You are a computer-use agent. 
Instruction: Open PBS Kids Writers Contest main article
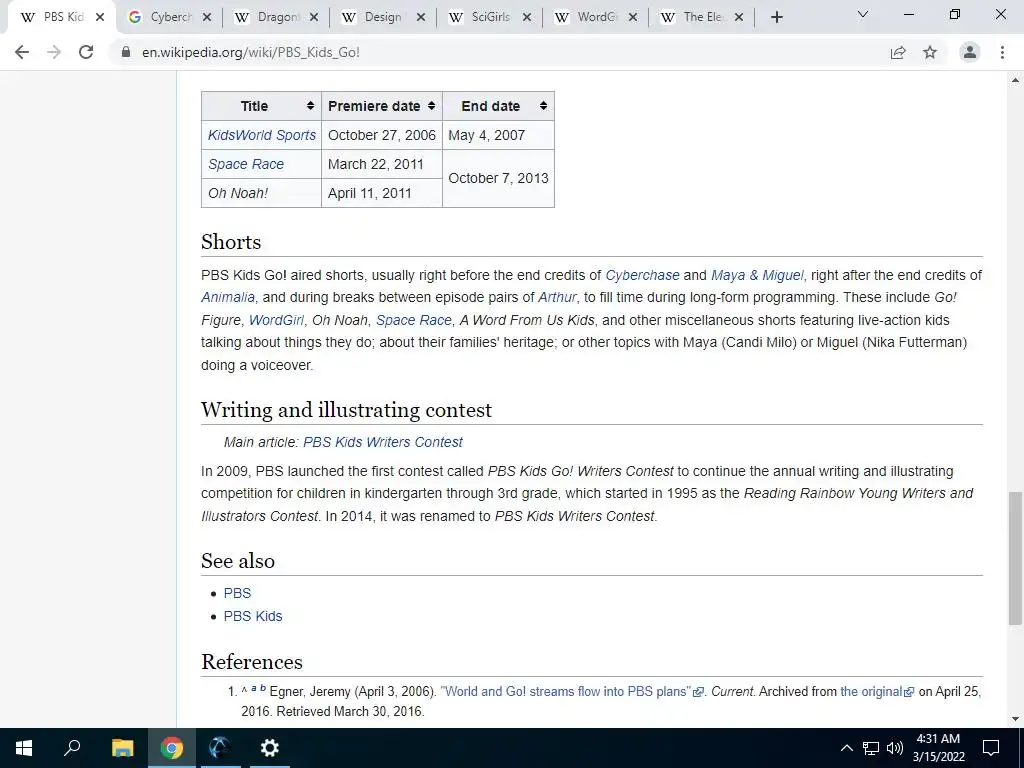[x=383, y=442]
